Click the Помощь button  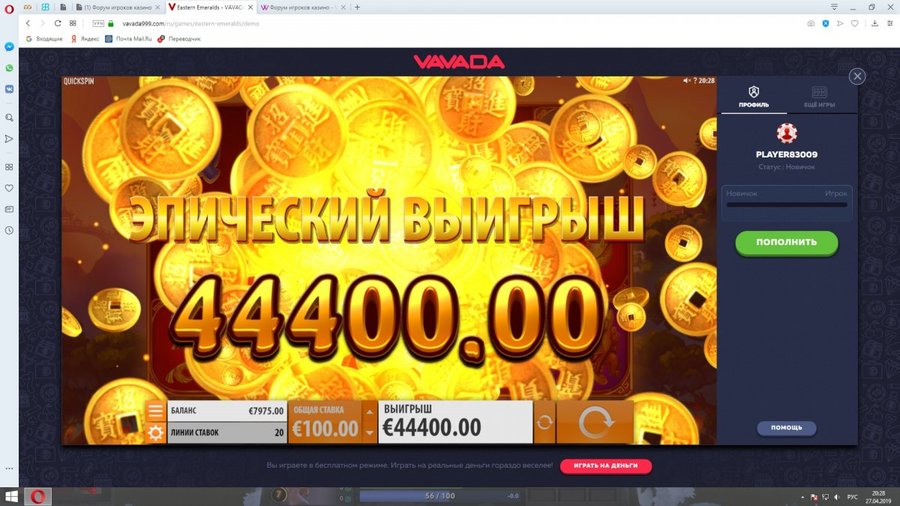(x=786, y=428)
